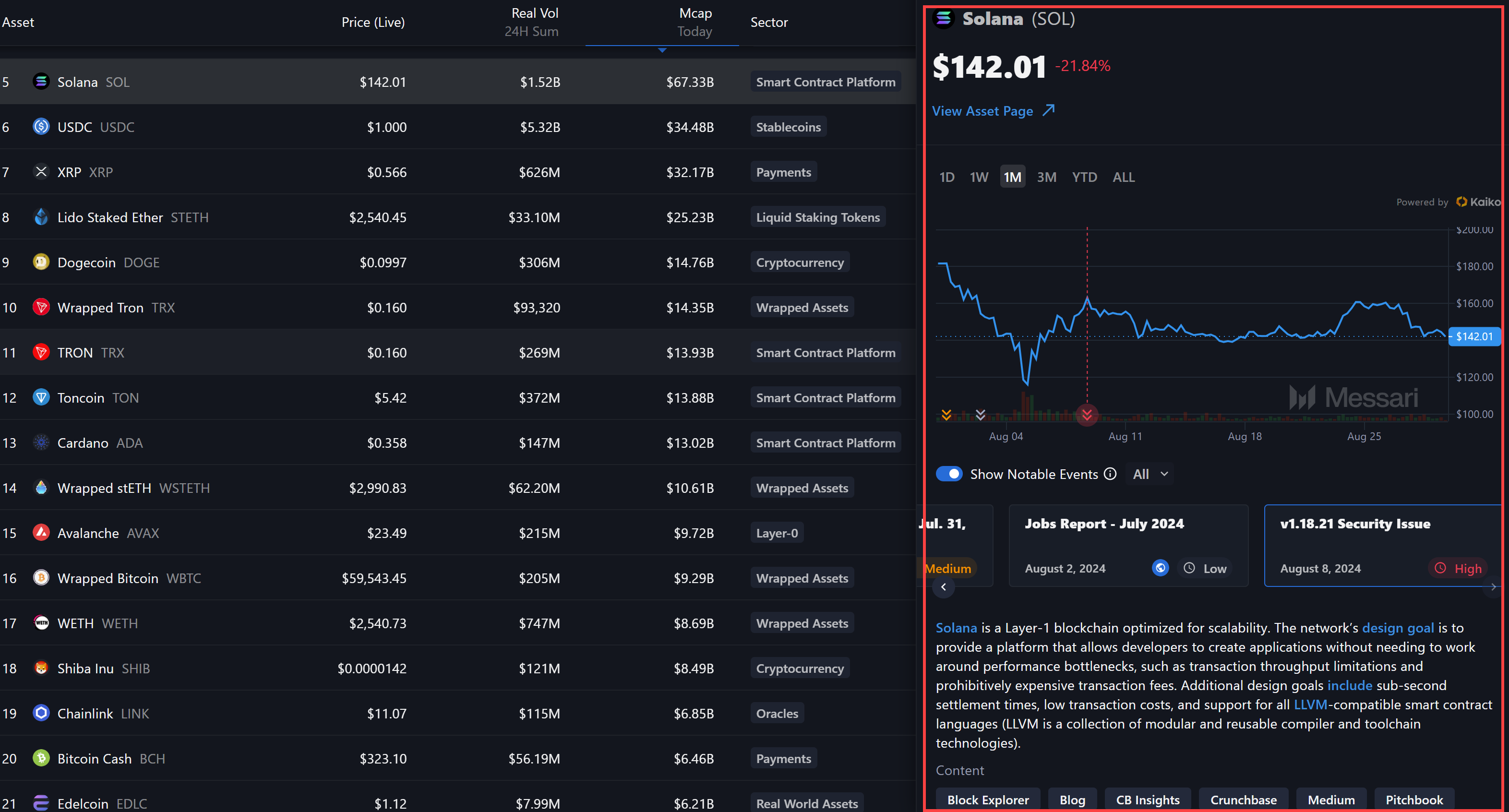
Task: Sort table by Price (Live) column header
Action: 373,22
